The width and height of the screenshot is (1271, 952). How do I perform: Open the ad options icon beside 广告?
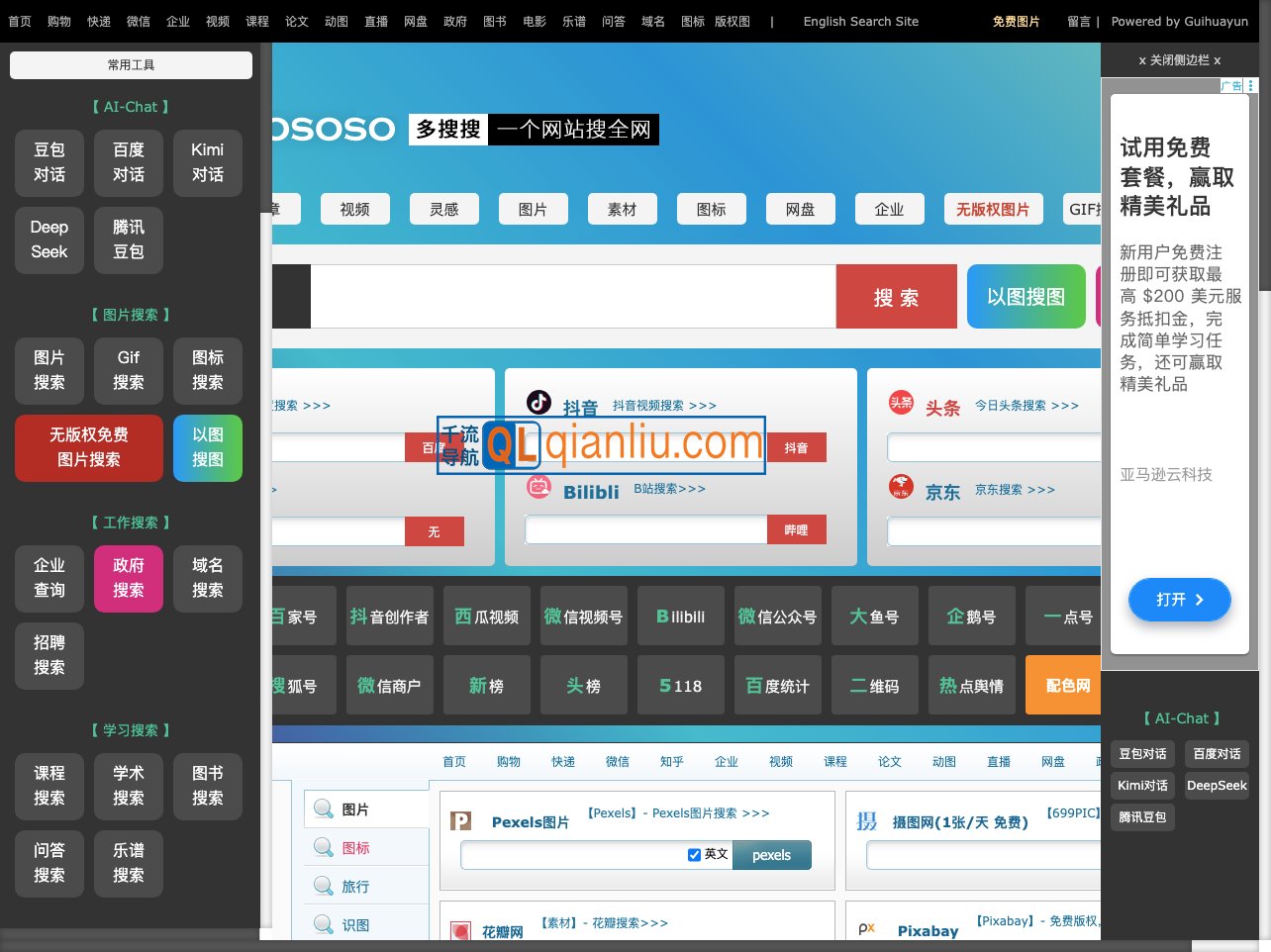click(1251, 86)
